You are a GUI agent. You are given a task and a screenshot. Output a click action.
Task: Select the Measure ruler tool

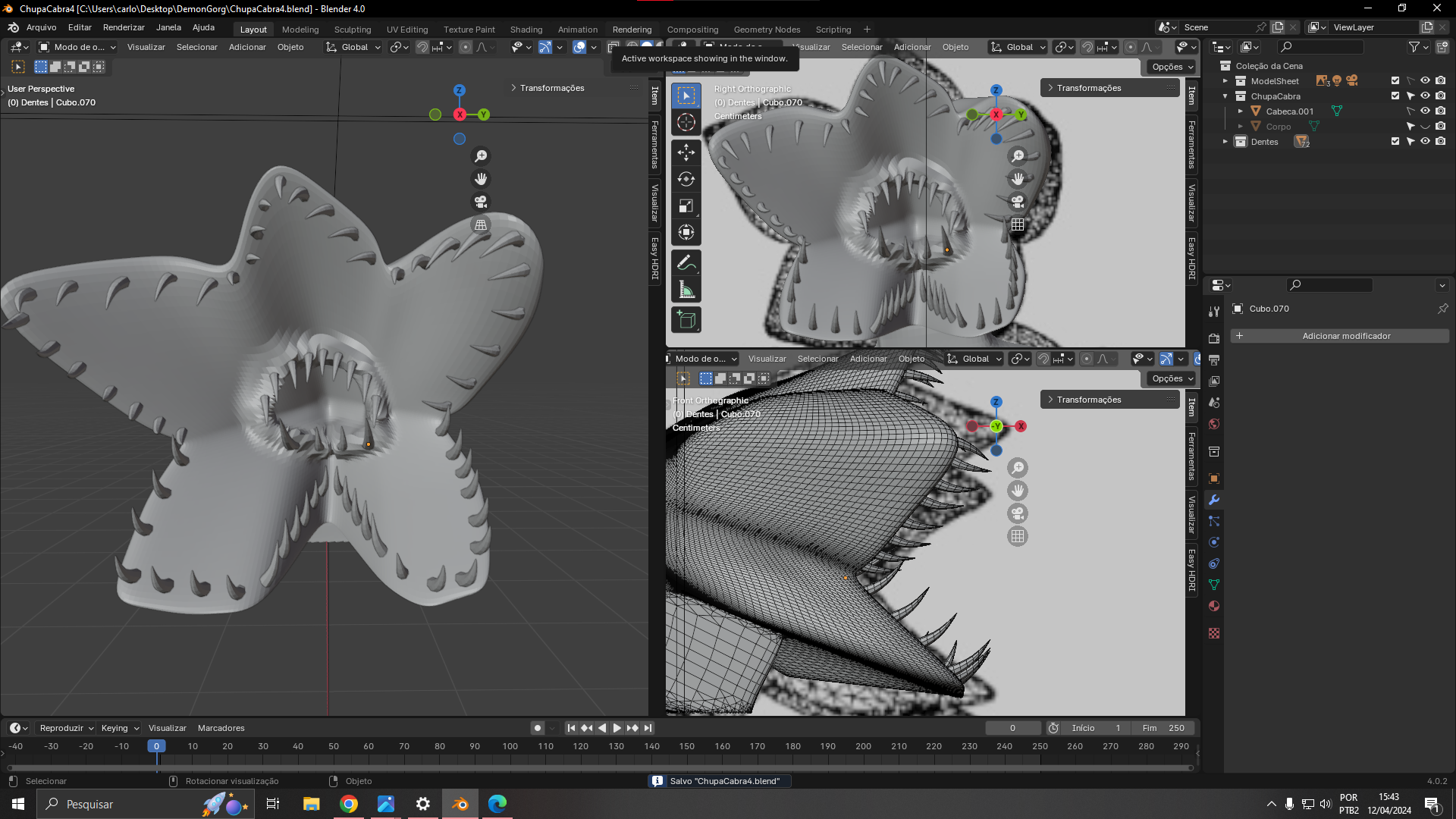[x=686, y=290]
